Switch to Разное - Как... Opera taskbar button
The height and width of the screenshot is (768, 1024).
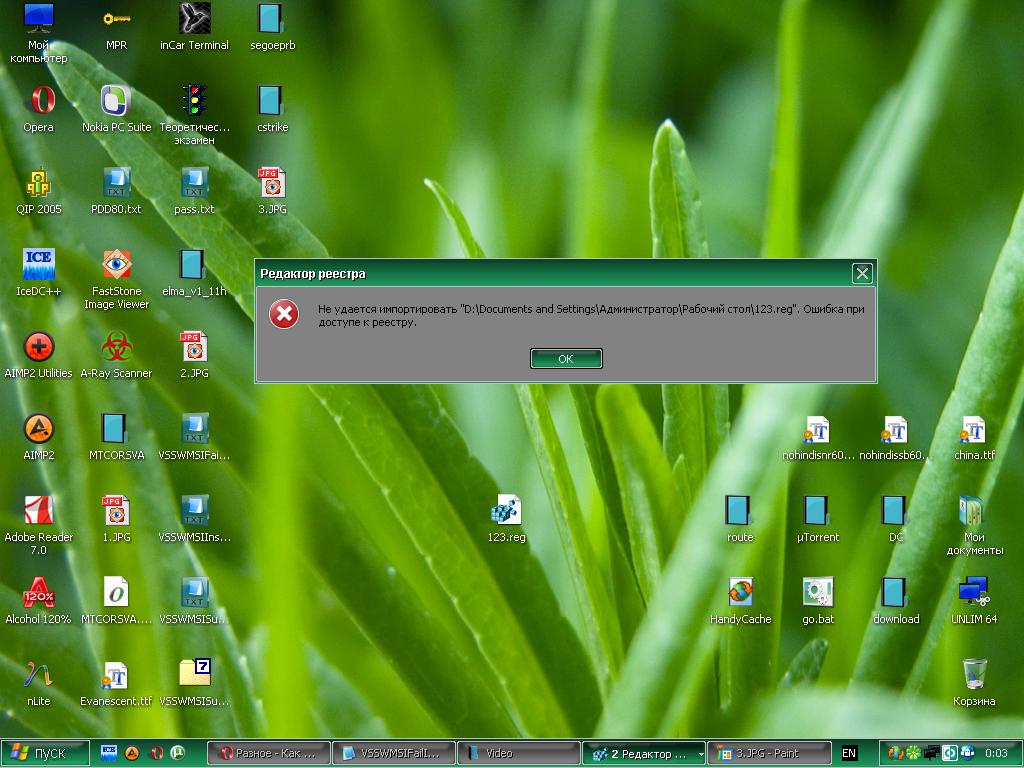(x=268, y=753)
